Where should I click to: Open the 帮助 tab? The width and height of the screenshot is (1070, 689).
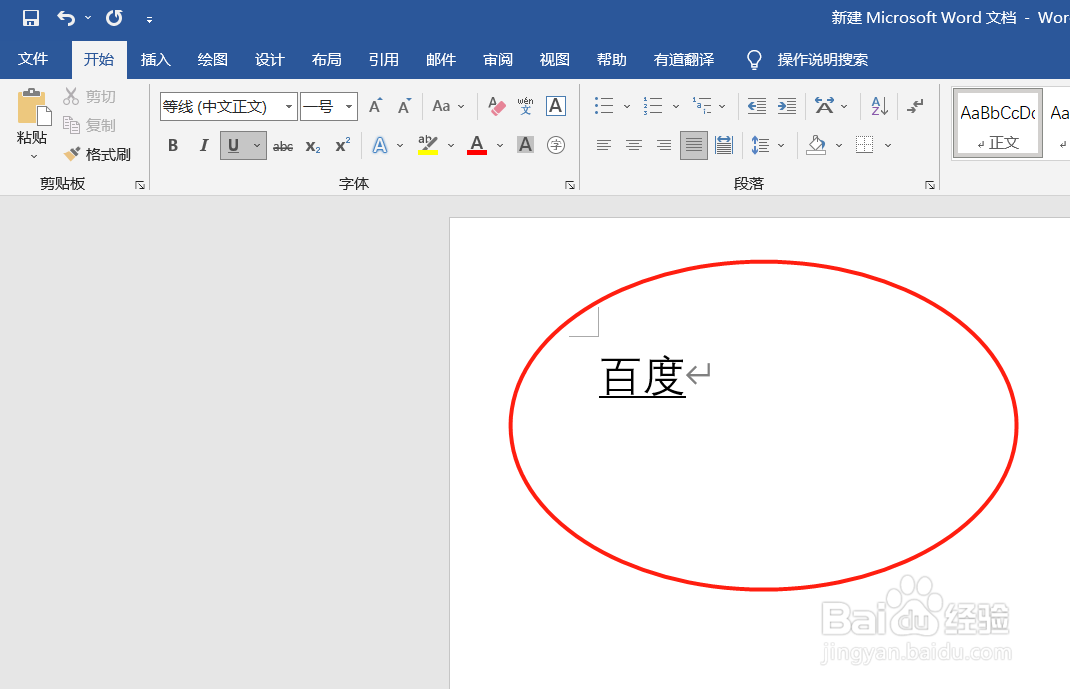click(611, 59)
